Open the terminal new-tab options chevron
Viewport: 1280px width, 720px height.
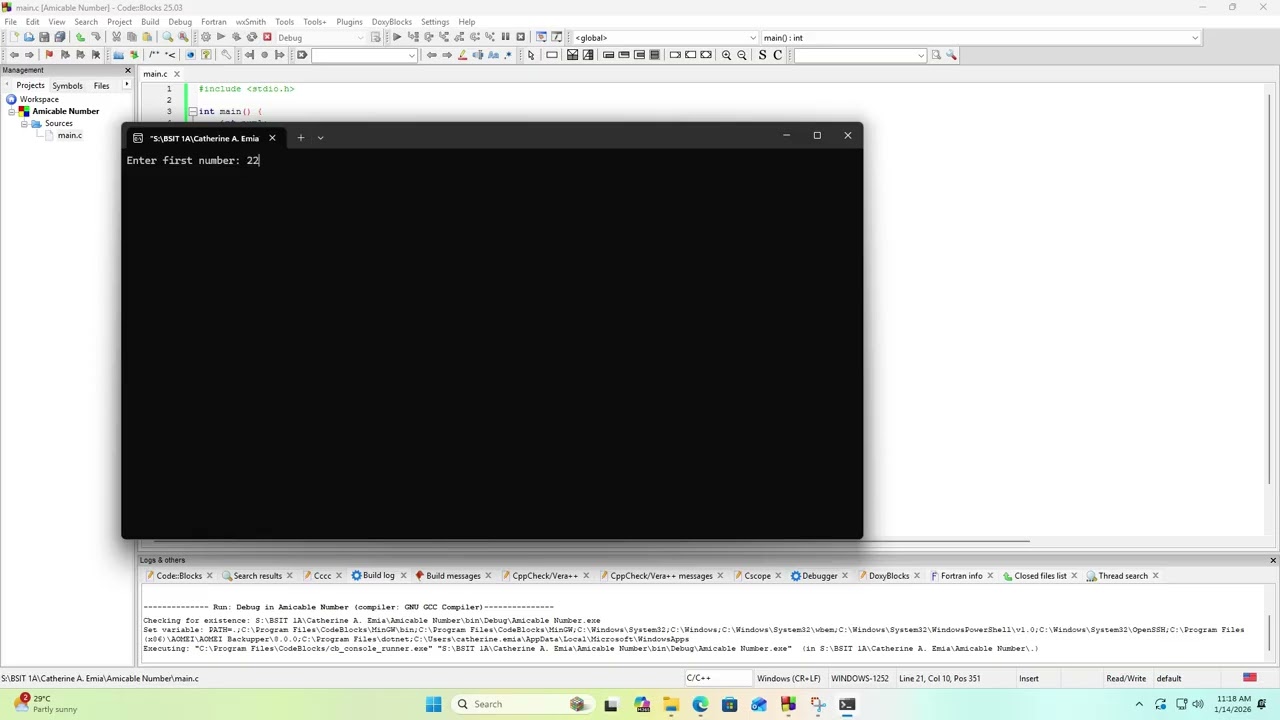[x=320, y=138]
